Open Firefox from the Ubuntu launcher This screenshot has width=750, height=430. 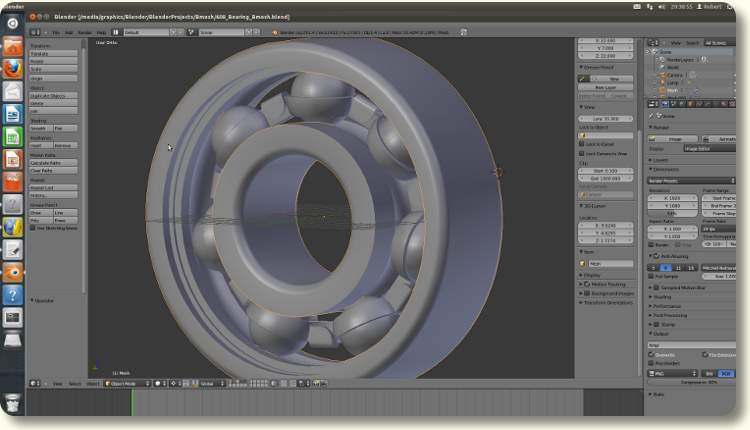13,69
